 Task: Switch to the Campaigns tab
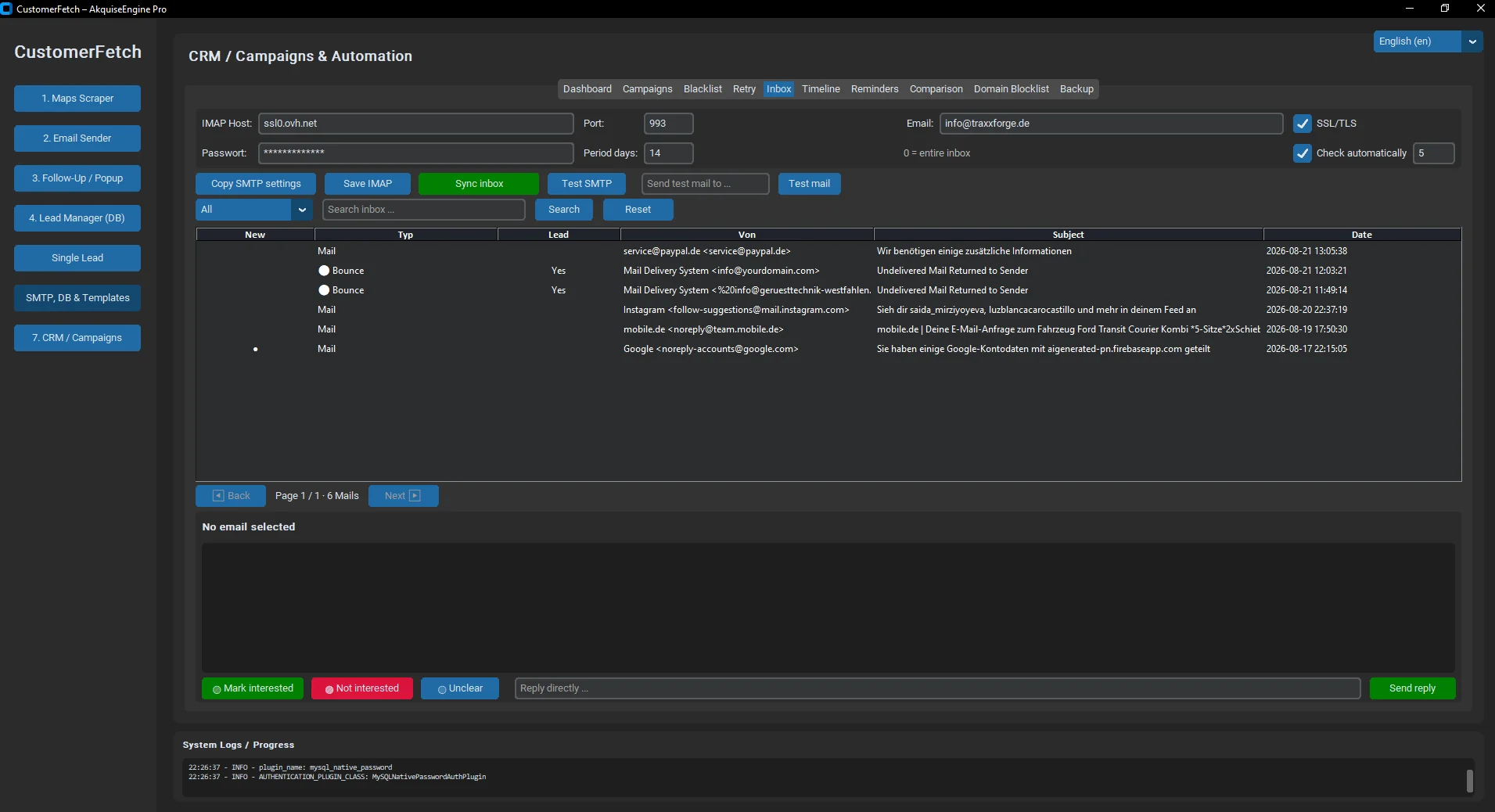point(647,89)
